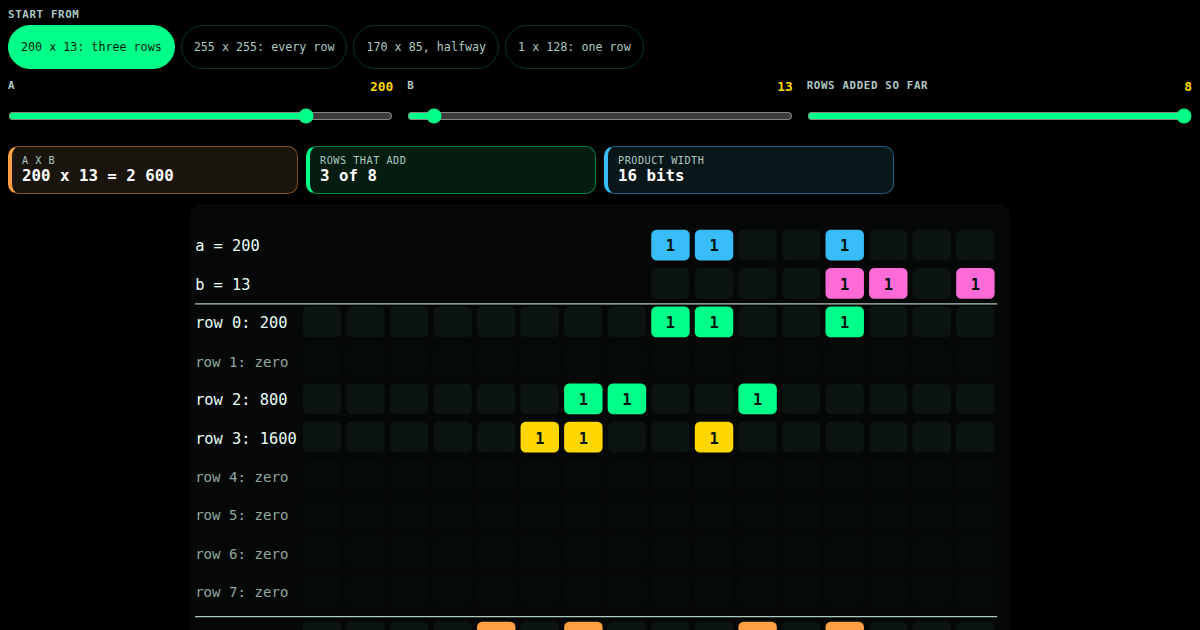The width and height of the screenshot is (1200, 630).
Task: Click the rightmost green 1 bit in row 0: 200
Action: (x=845, y=322)
